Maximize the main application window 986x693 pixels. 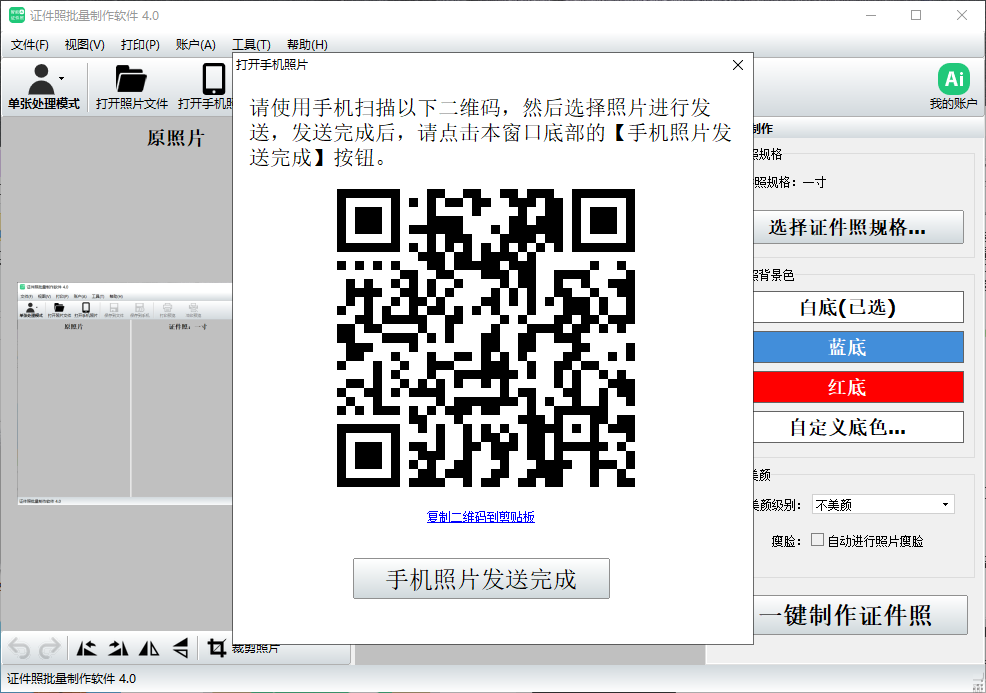(x=916, y=15)
